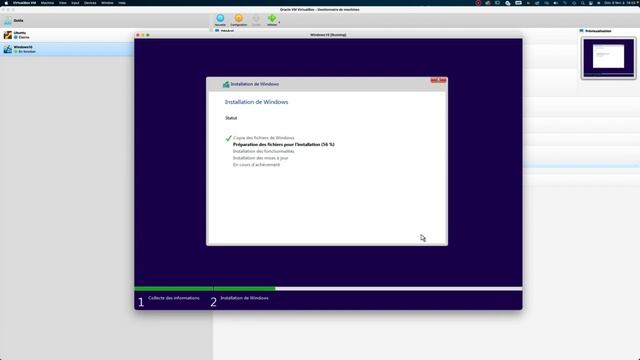Close the Windows10 VM window
Screen dimensions: 640x360
[138, 35]
